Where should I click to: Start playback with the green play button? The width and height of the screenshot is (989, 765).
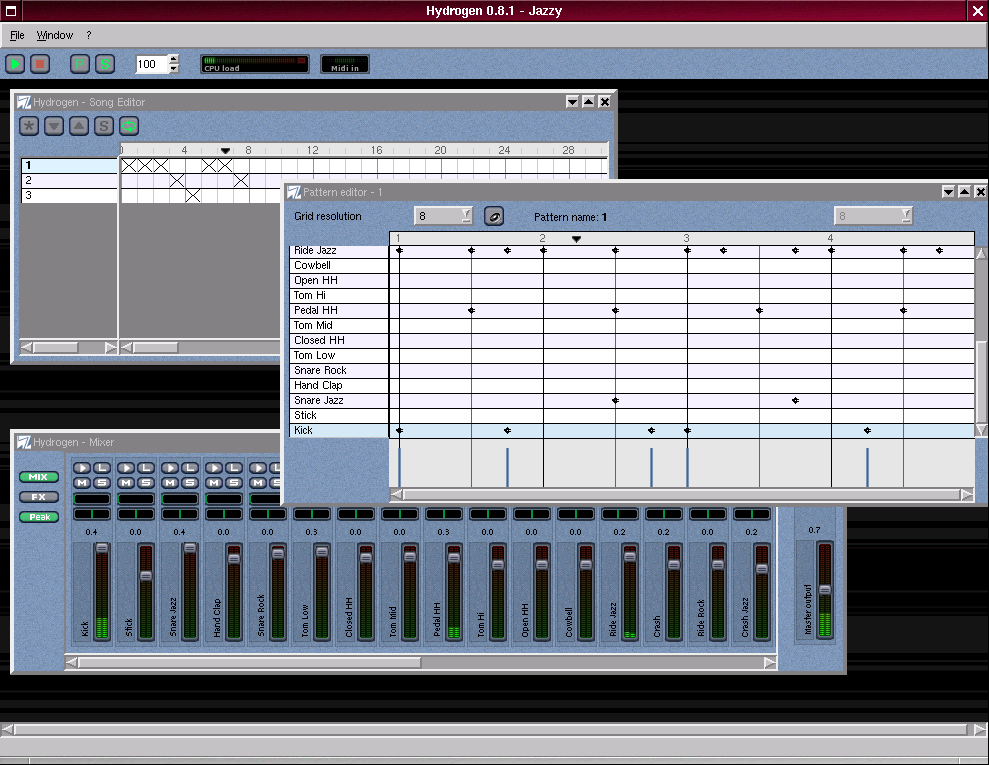point(15,64)
